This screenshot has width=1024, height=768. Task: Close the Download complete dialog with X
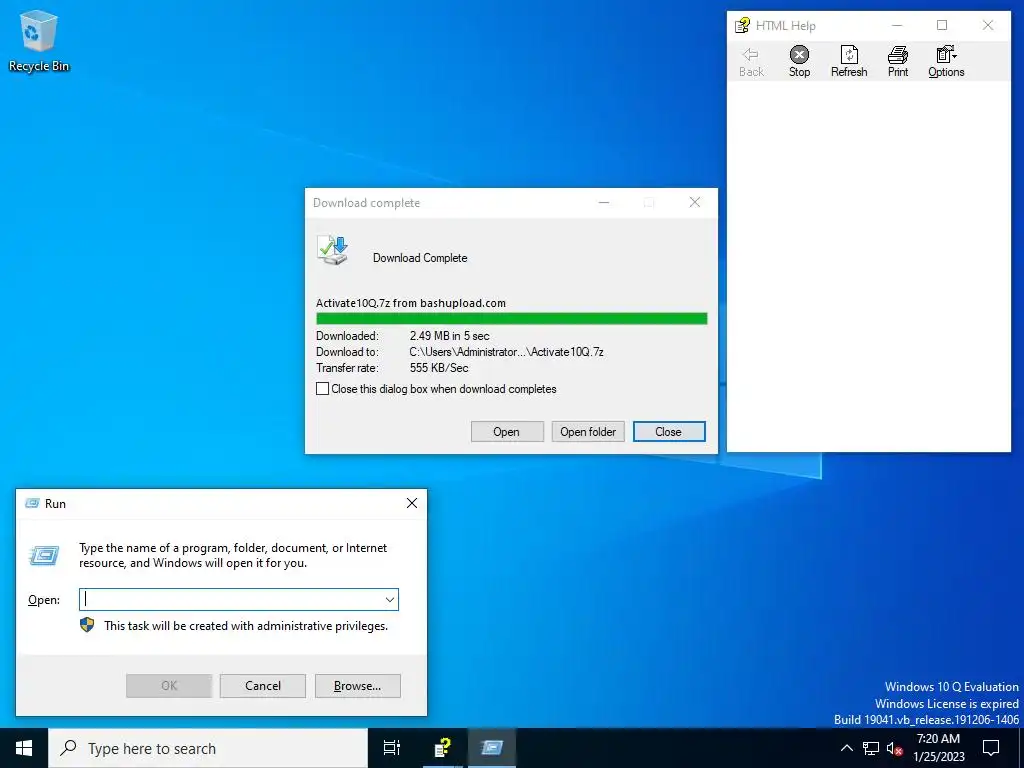click(695, 202)
